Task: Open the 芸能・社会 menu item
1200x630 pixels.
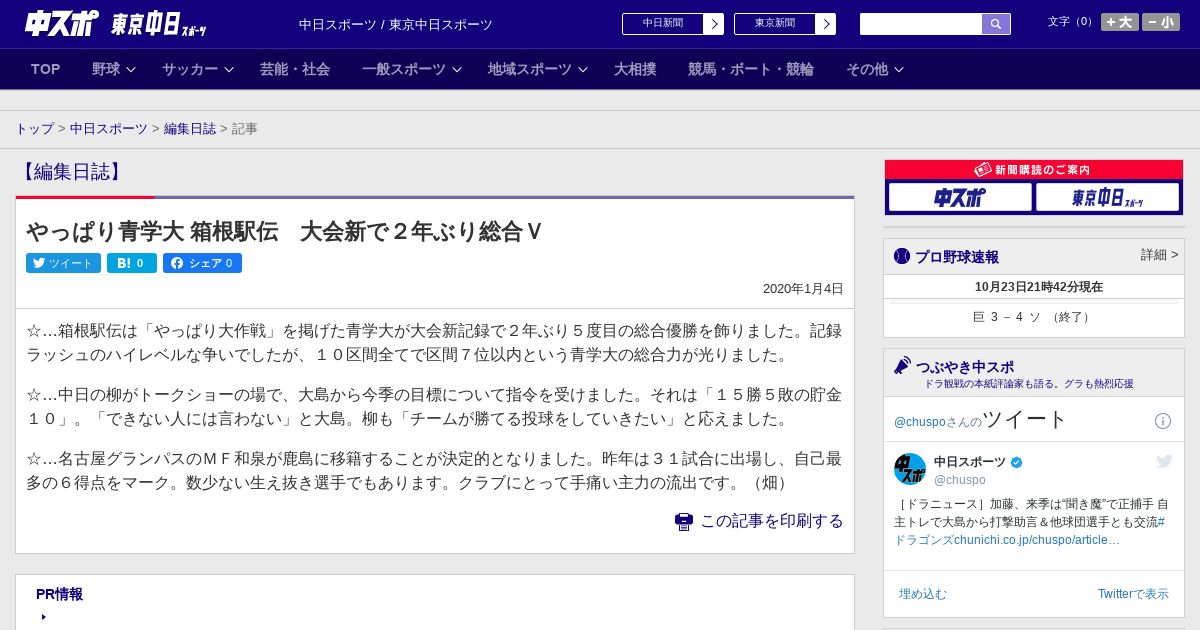Action: (295, 69)
